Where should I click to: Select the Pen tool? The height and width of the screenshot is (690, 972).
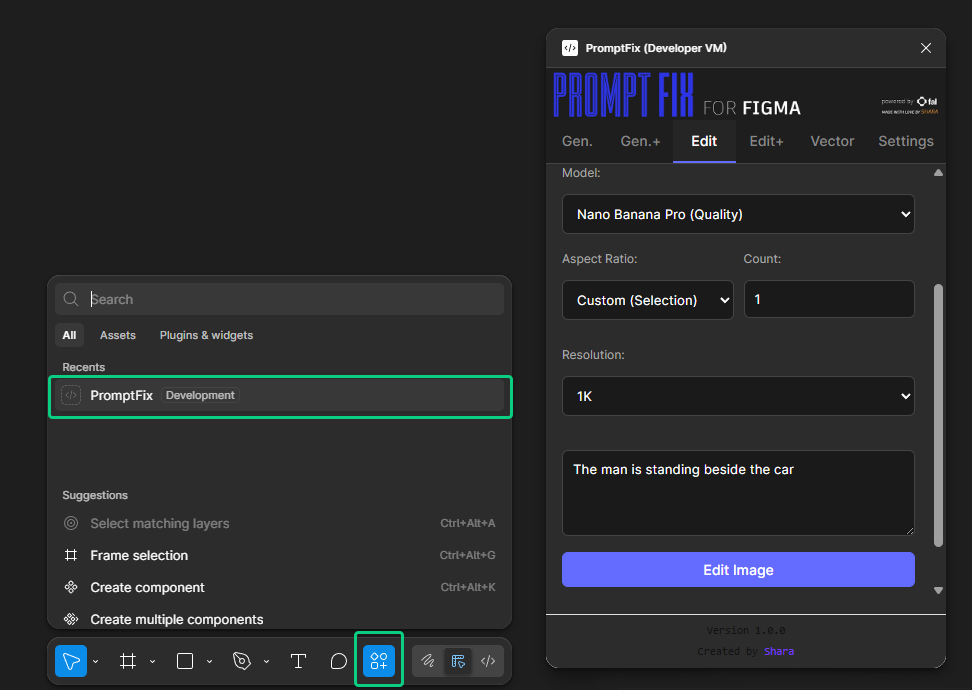pos(242,661)
